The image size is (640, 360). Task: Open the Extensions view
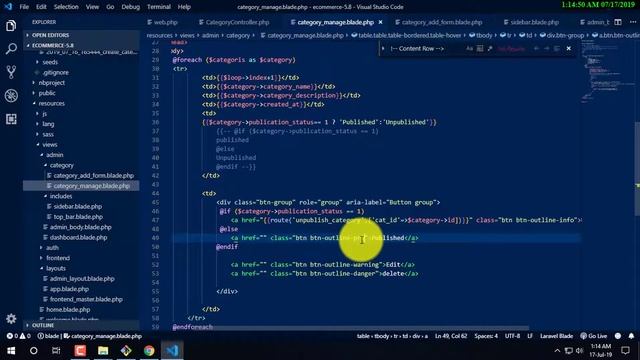point(11,119)
